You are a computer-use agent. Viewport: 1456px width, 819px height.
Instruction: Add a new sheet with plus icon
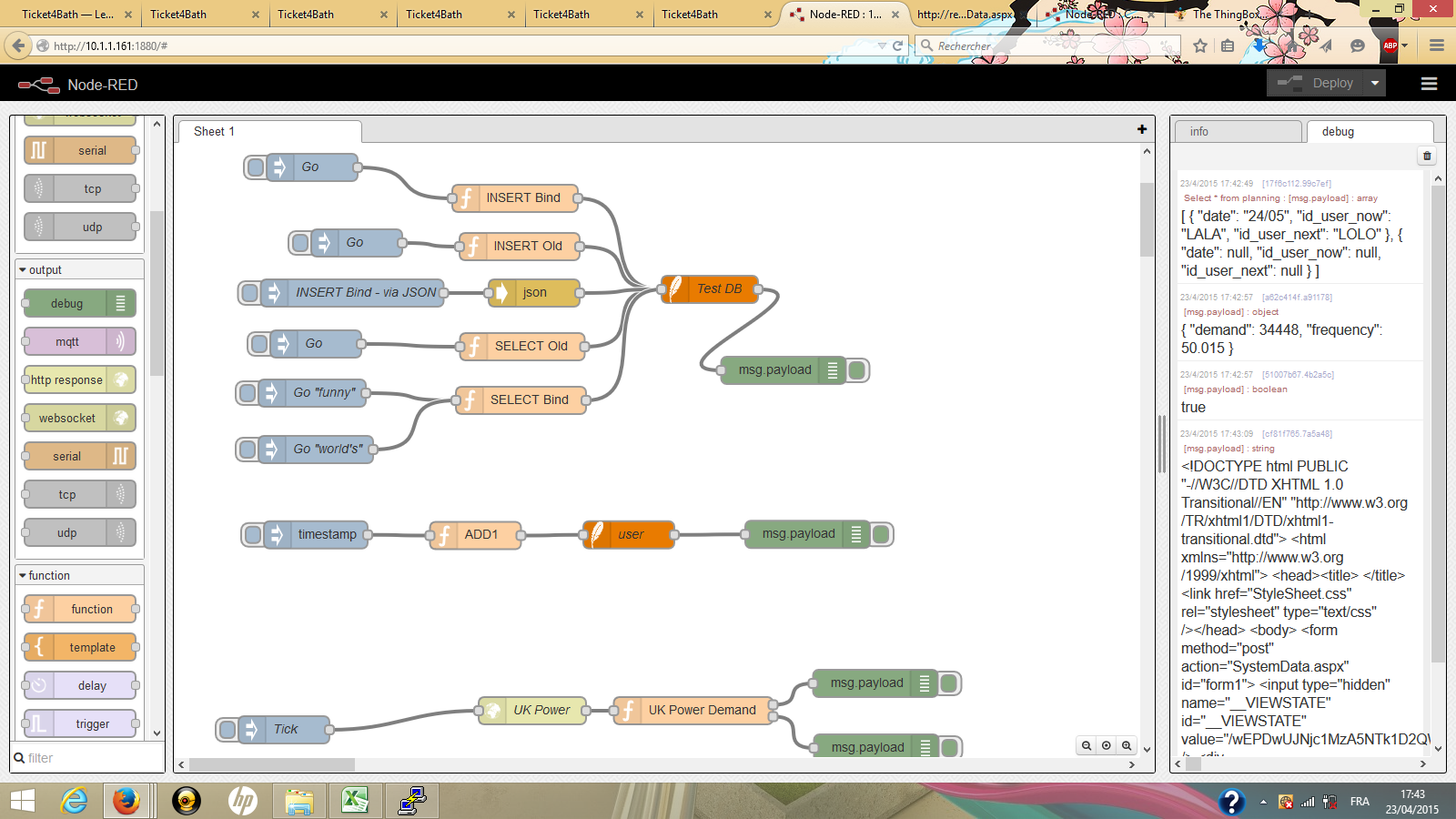click(1142, 130)
